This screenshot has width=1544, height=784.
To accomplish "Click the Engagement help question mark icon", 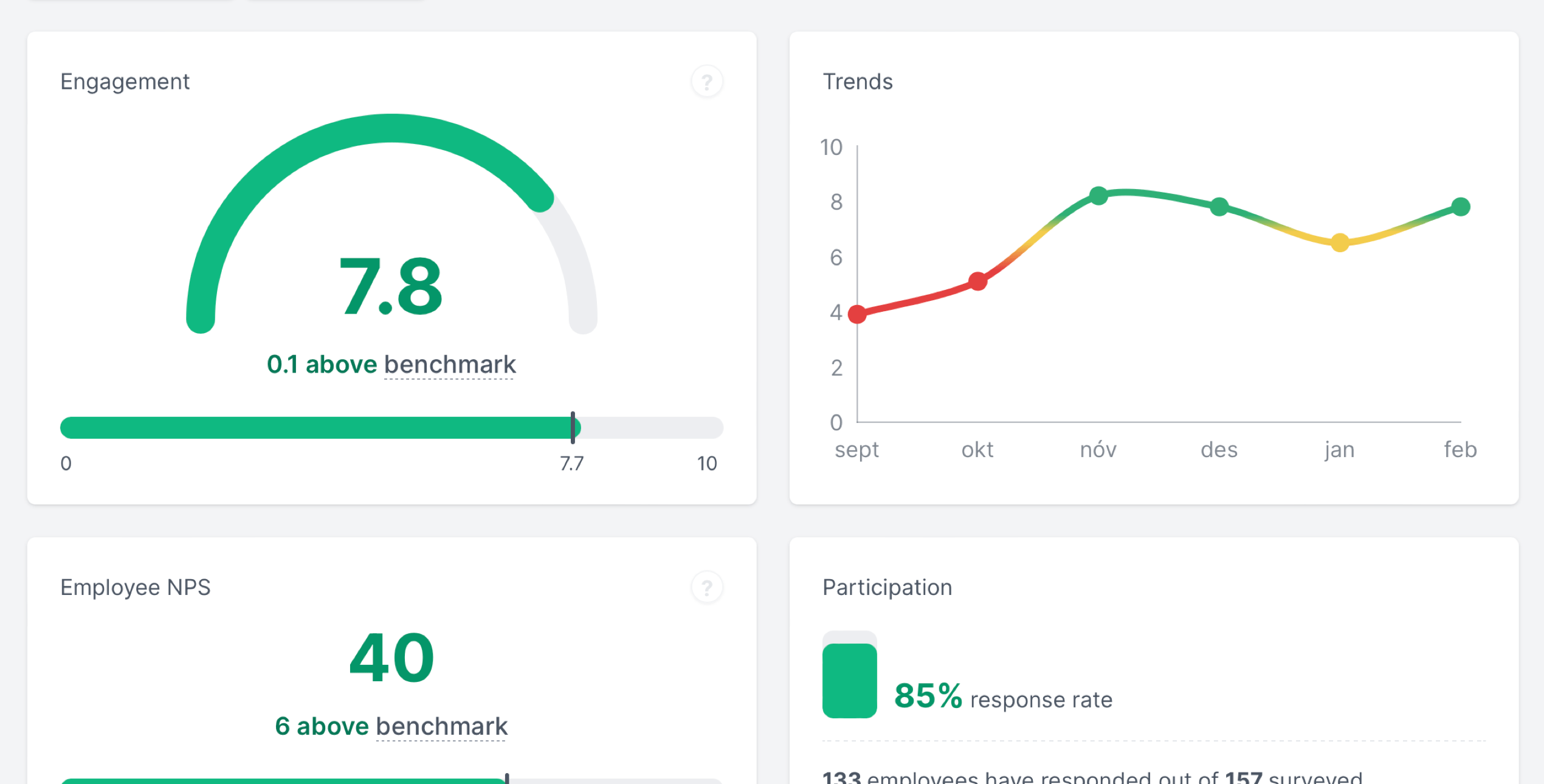I will point(706,81).
